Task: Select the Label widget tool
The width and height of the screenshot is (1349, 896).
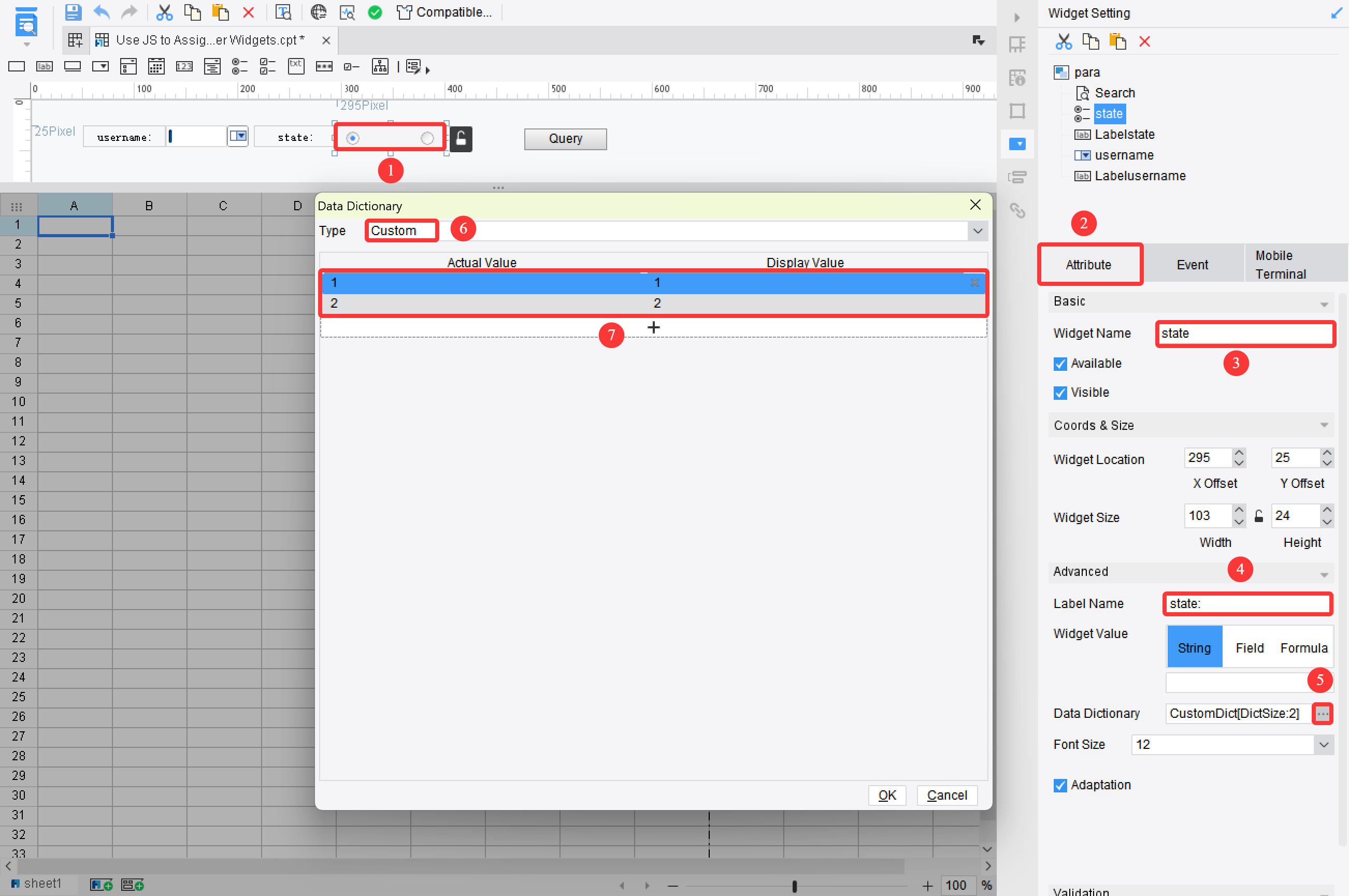Action: click(x=45, y=66)
